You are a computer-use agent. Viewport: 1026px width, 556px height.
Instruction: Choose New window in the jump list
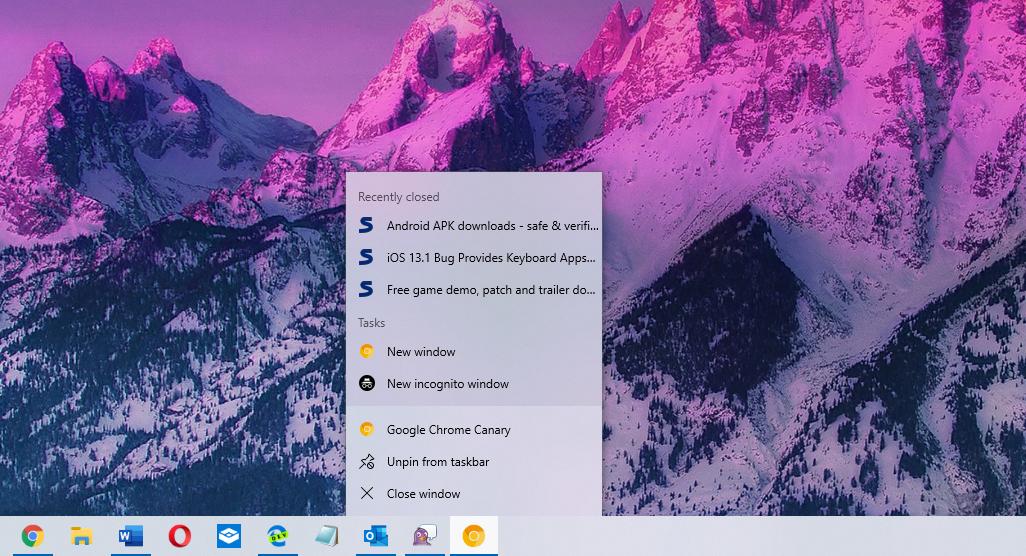pos(474,352)
